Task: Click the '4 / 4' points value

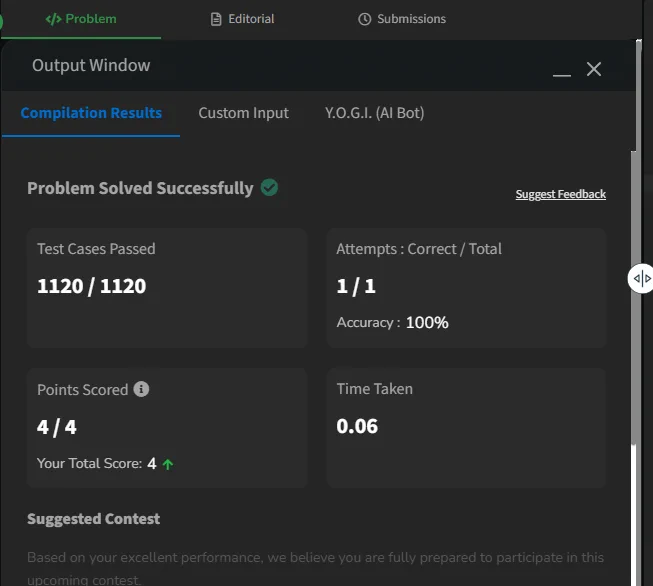Action: click(x=57, y=427)
